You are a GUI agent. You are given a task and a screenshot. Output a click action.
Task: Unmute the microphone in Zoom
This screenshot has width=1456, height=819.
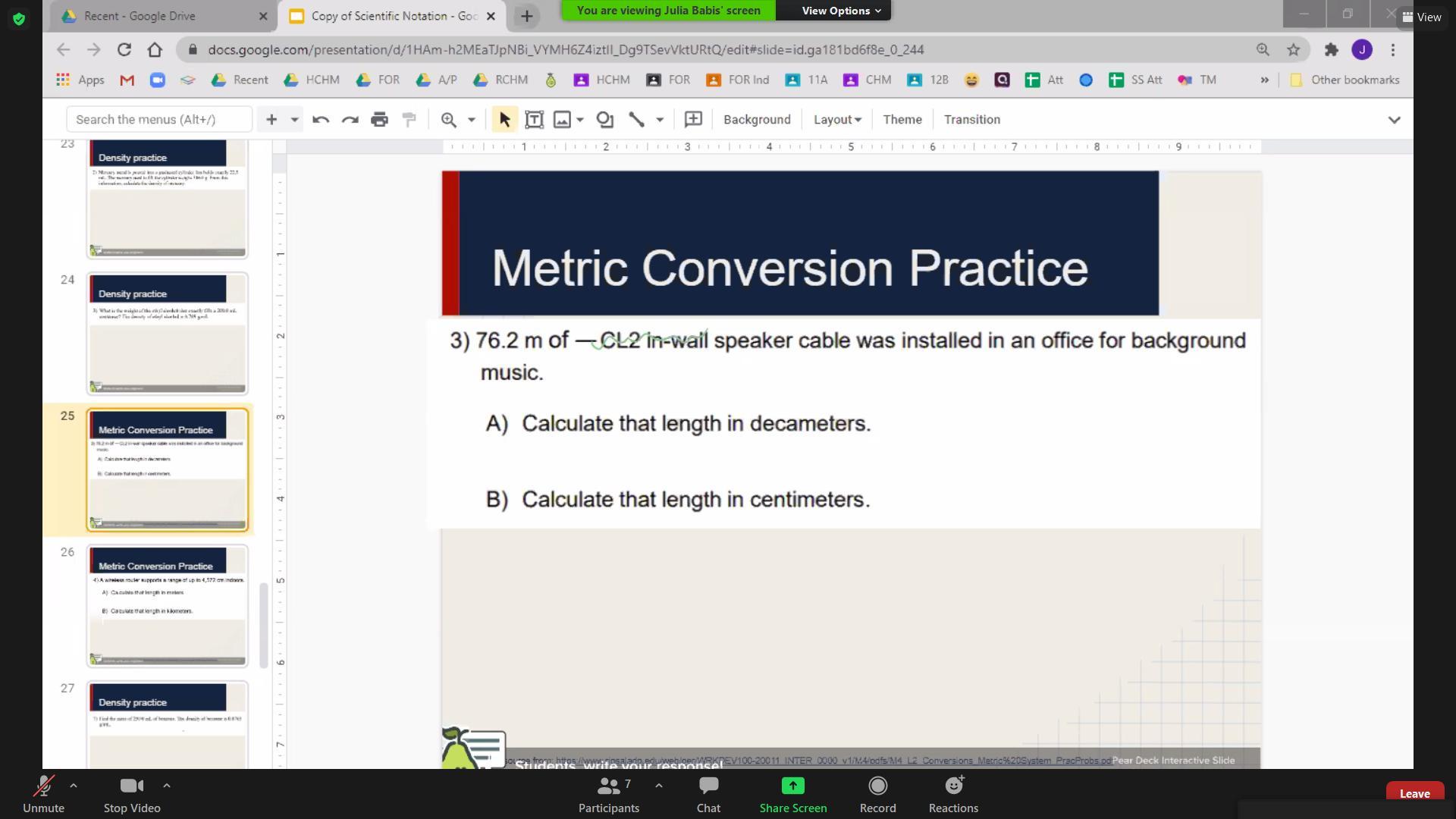coord(43,793)
